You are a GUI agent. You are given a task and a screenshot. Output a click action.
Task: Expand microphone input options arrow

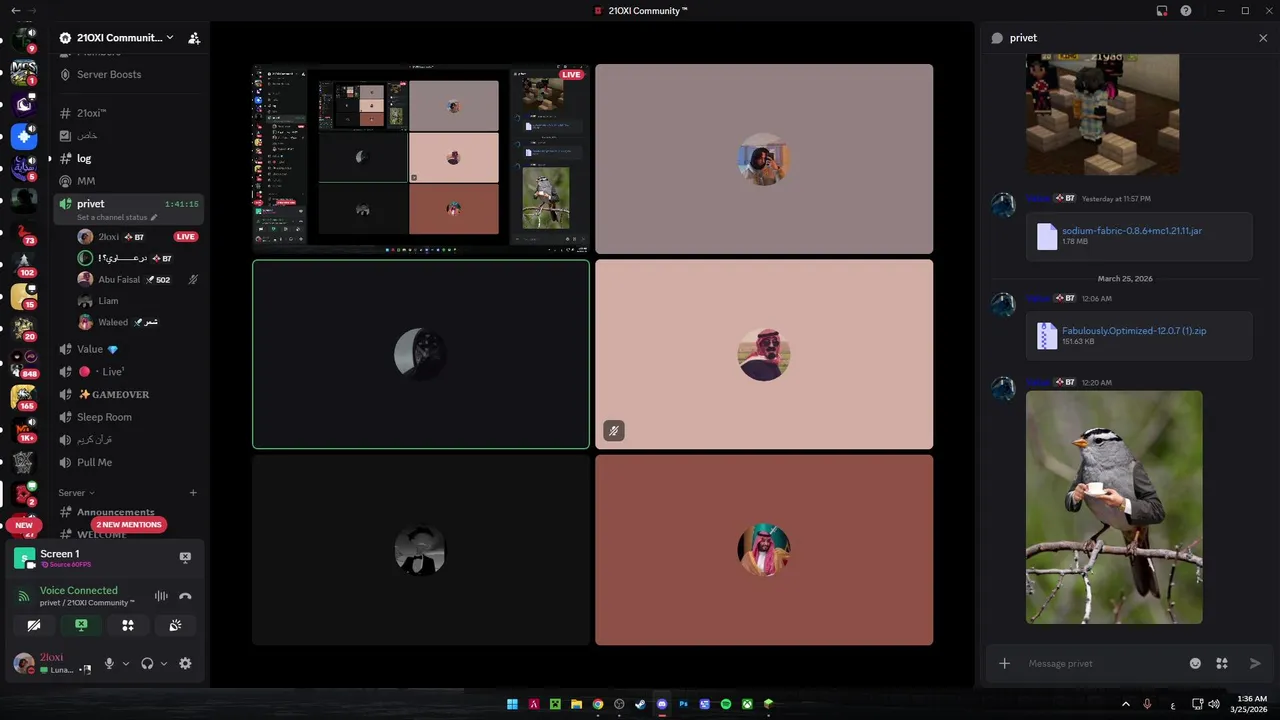click(125, 663)
